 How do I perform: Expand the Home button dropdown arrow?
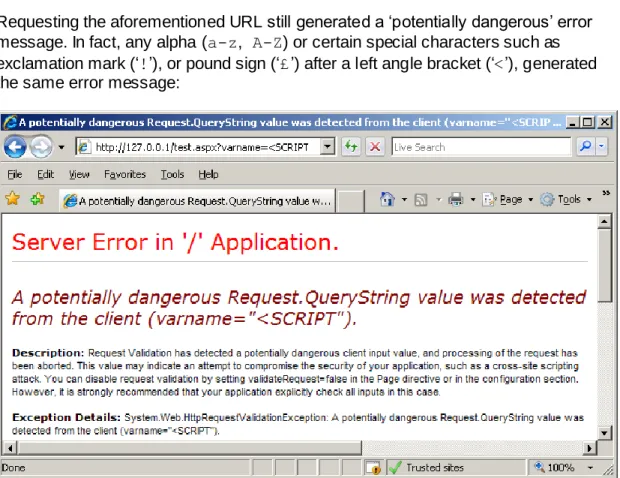click(404, 200)
